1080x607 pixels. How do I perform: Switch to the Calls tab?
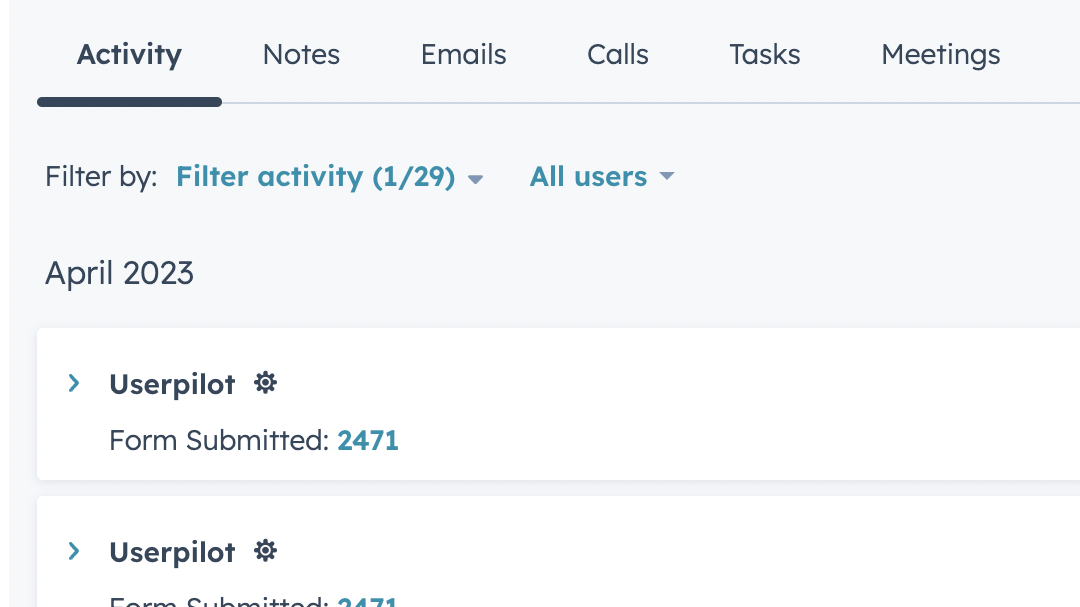pos(617,55)
